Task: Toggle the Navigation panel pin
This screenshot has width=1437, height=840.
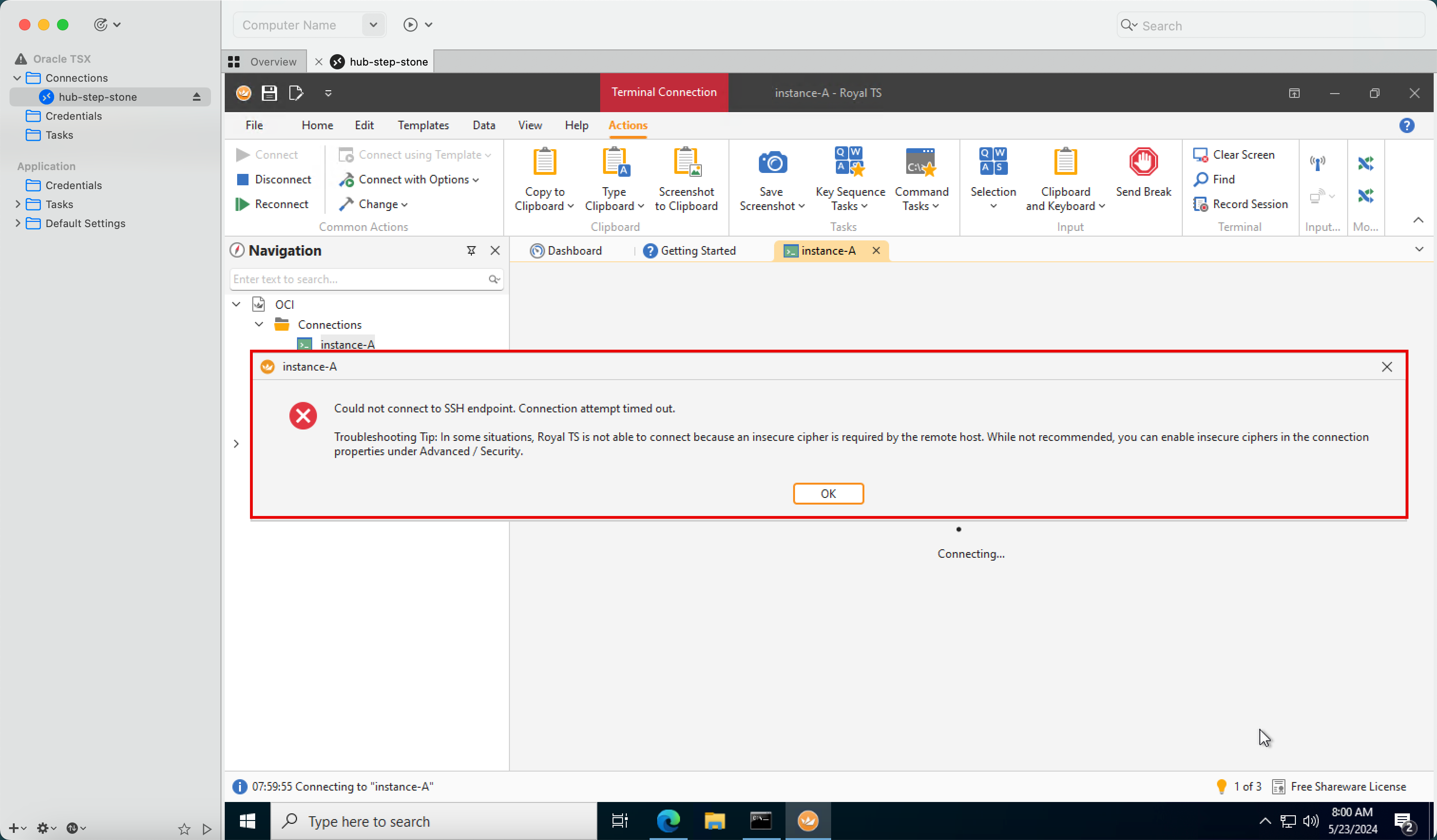Action: pos(471,251)
